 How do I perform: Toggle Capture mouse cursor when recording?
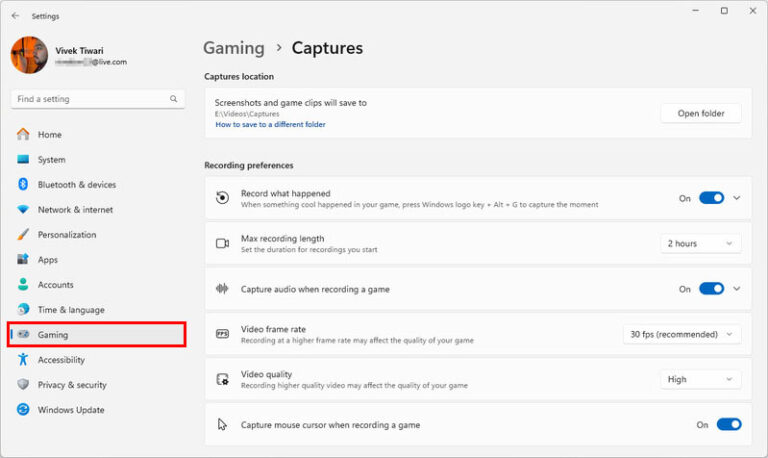point(729,425)
